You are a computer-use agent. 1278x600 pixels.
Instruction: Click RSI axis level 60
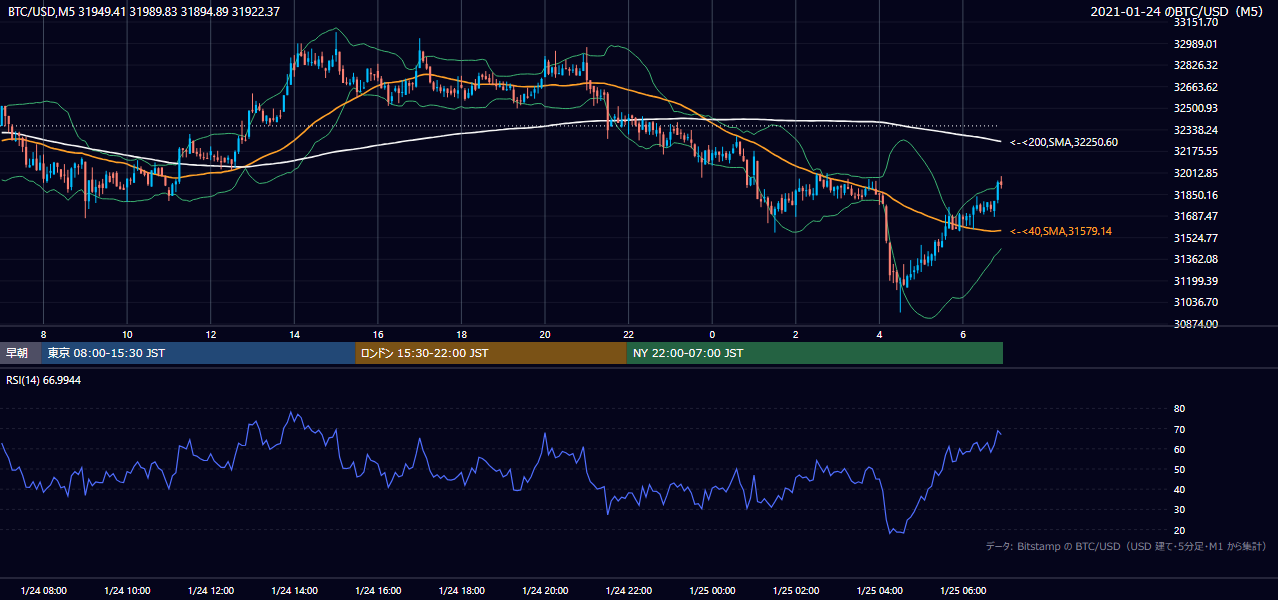click(x=1179, y=449)
